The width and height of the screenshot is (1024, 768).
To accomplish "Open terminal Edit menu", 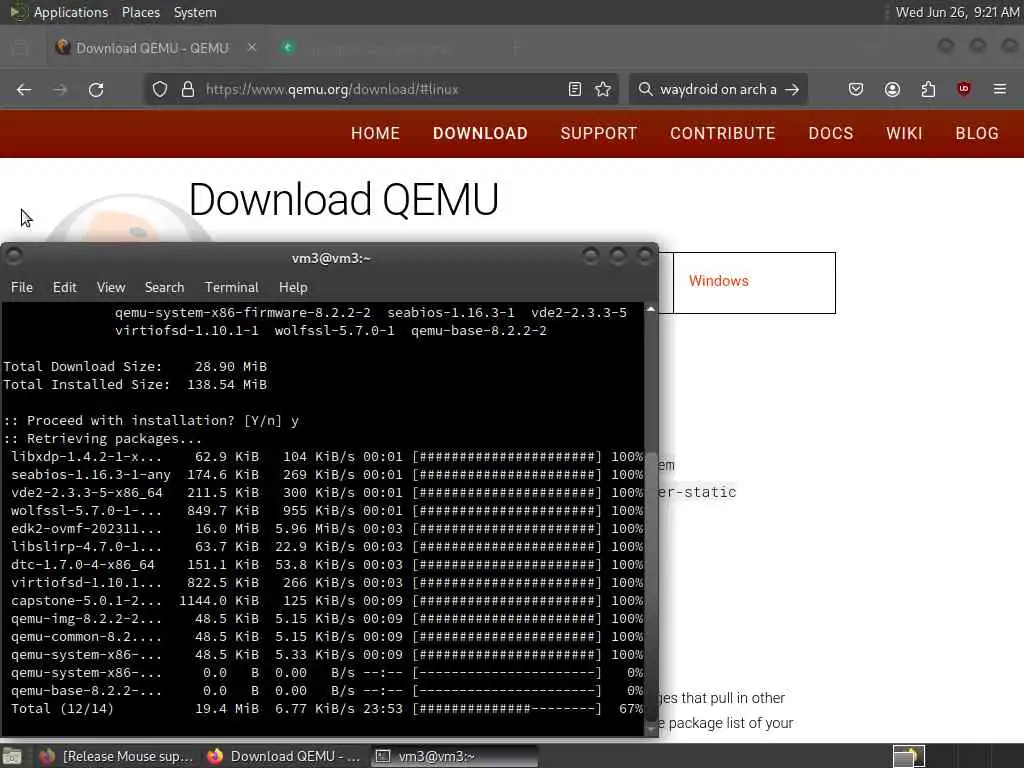I will click(65, 287).
